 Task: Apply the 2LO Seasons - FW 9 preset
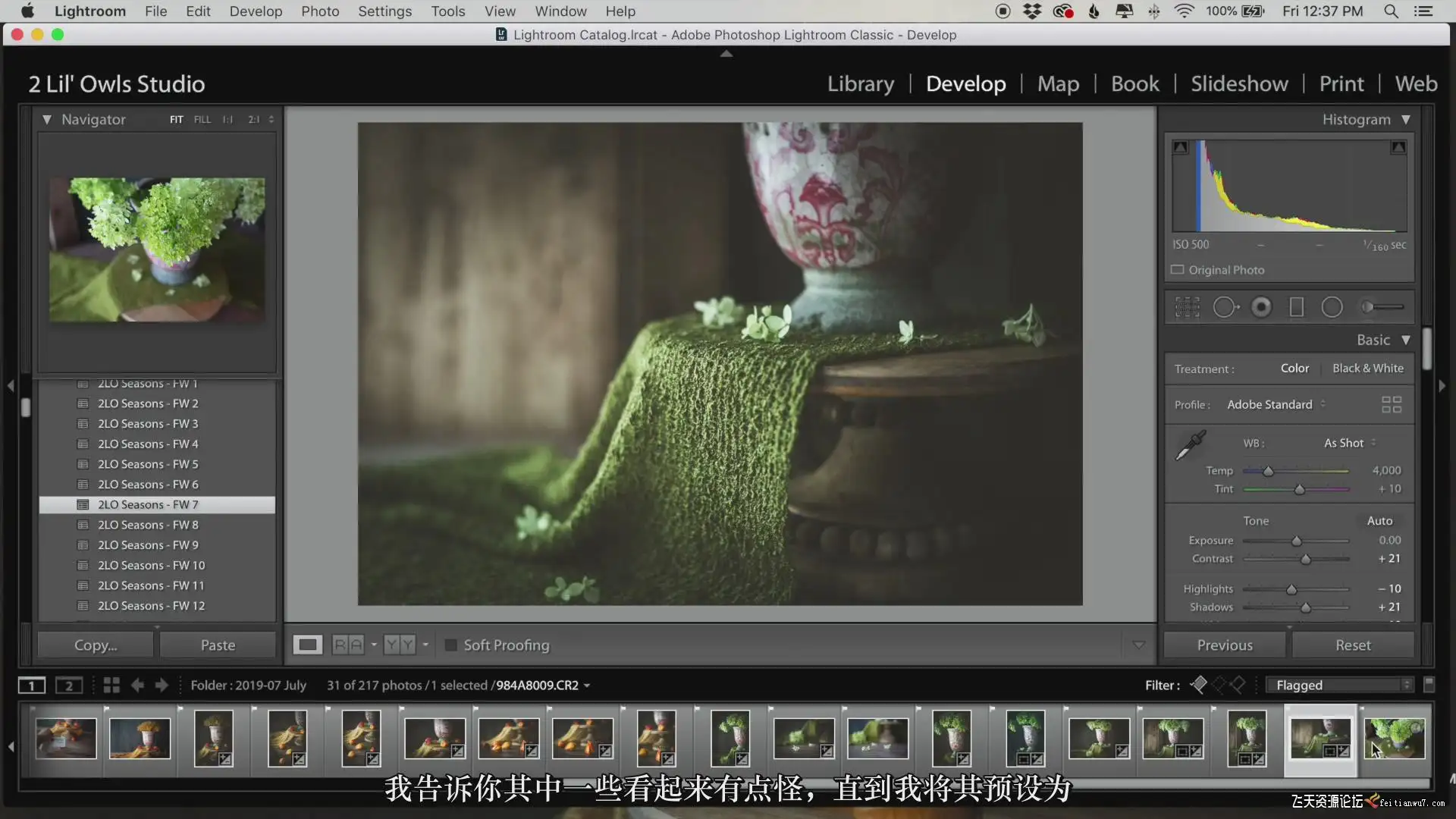tap(148, 545)
